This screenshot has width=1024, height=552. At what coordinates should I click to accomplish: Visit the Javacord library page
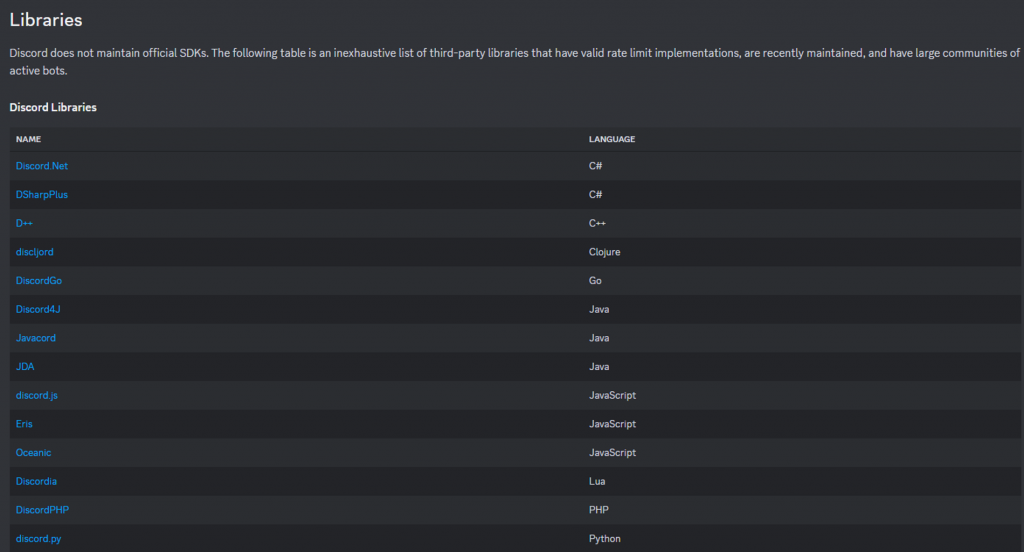tap(36, 338)
